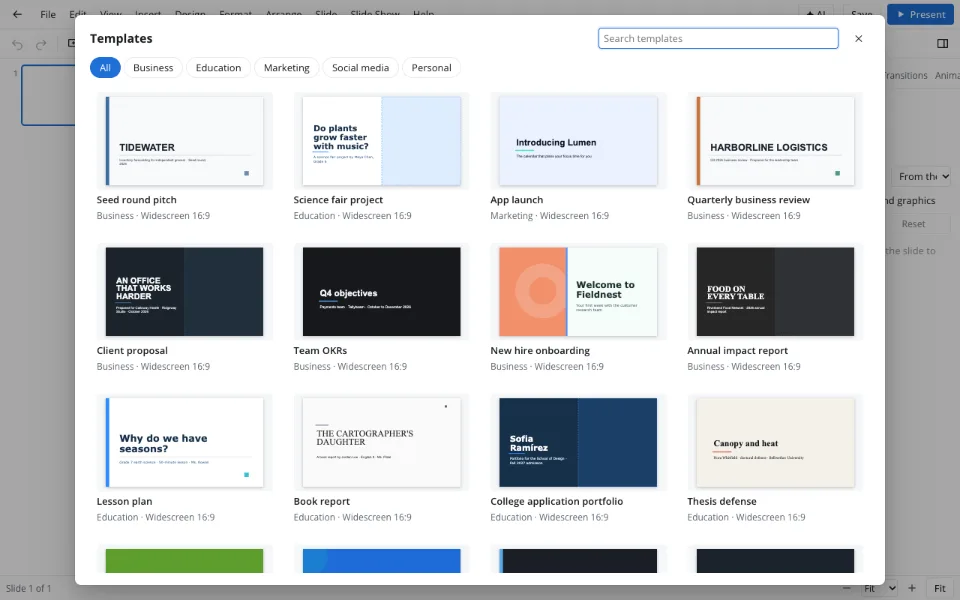This screenshot has height=600, width=960.
Task: Open the 'From the' dropdown in the side panel
Action: (921, 176)
